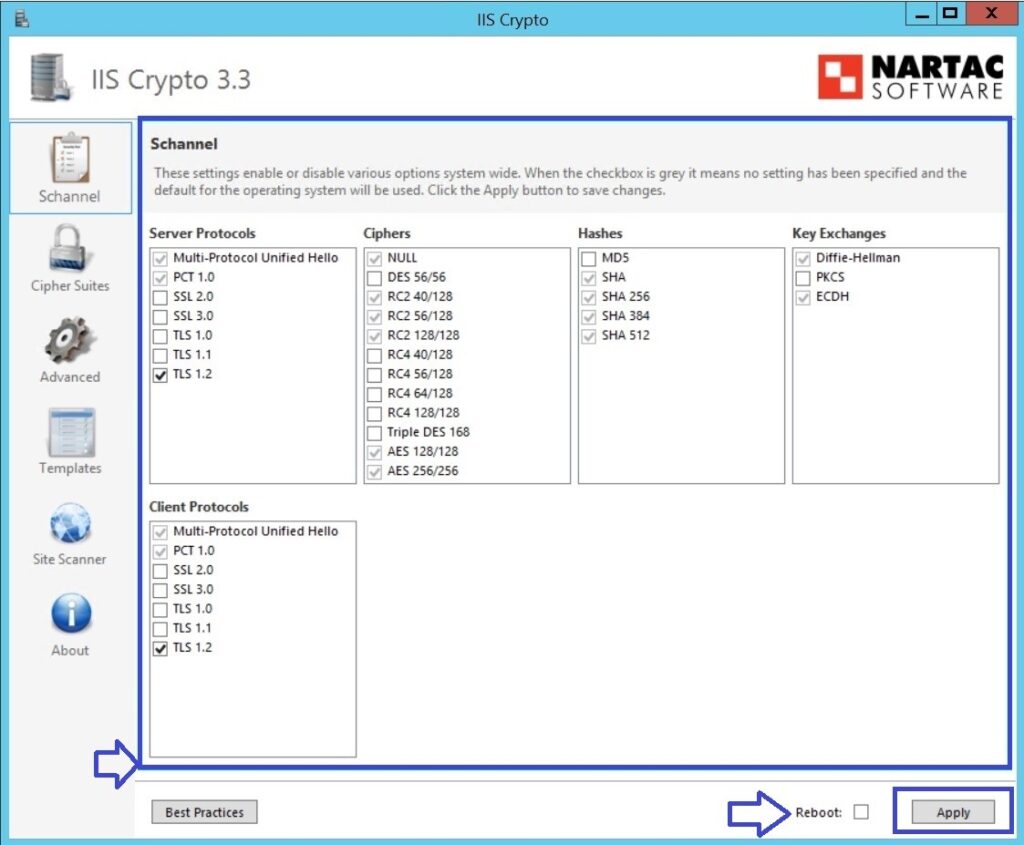This screenshot has width=1024, height=845.
Task: Toggle the SHA 256 hash checkbox
Action: tap(588, 297)
